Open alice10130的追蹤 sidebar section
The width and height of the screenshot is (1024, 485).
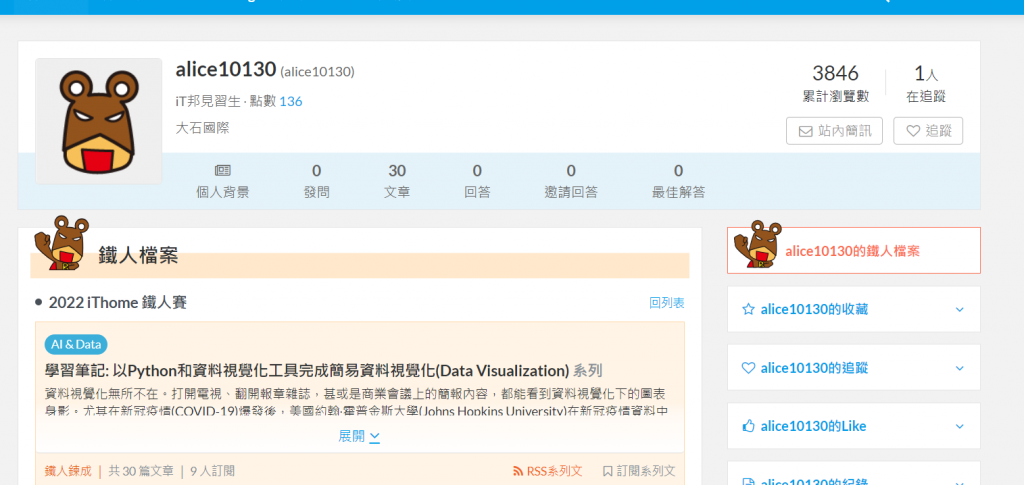click(854, 368)
